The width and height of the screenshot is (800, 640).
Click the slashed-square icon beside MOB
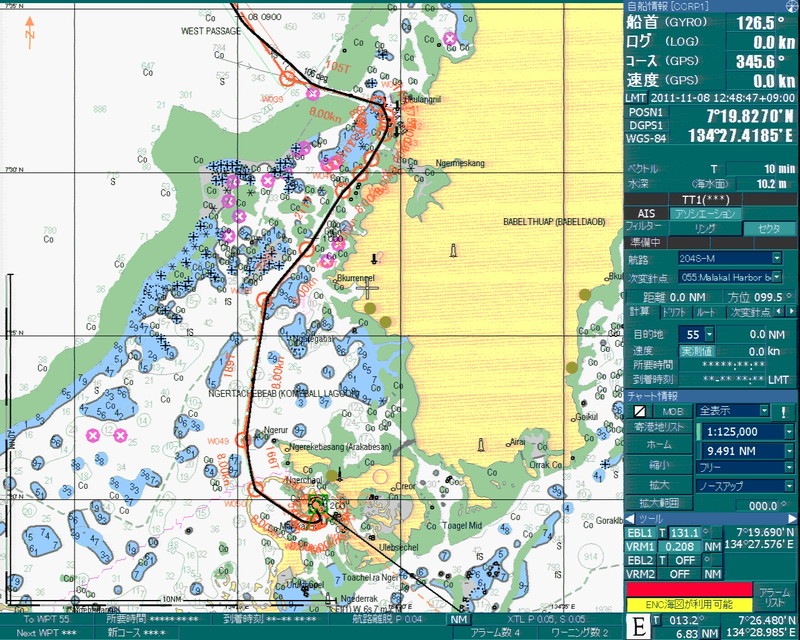click(639, 411)
